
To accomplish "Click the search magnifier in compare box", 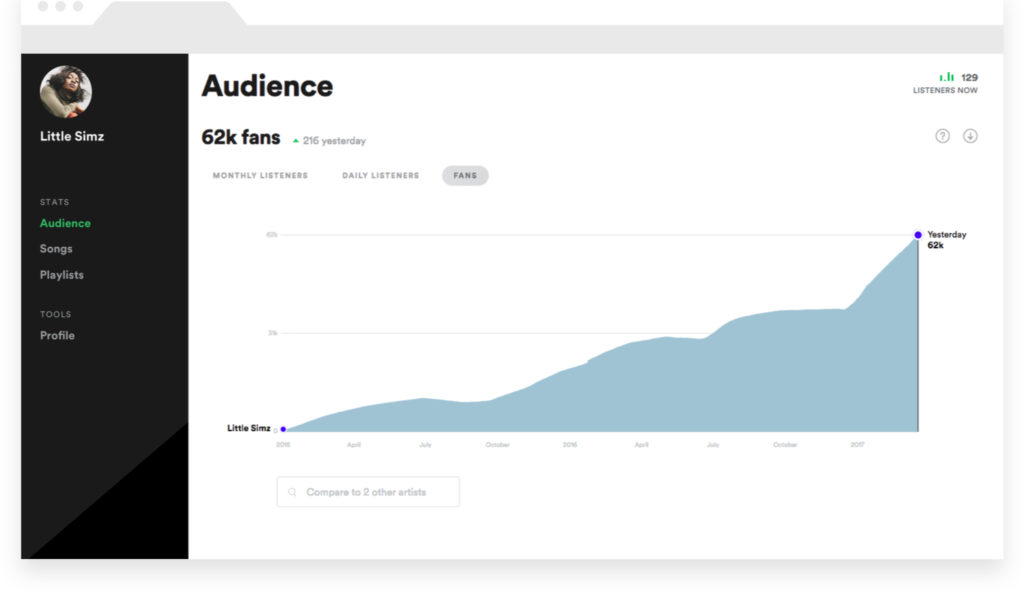I will click(293, 492).
